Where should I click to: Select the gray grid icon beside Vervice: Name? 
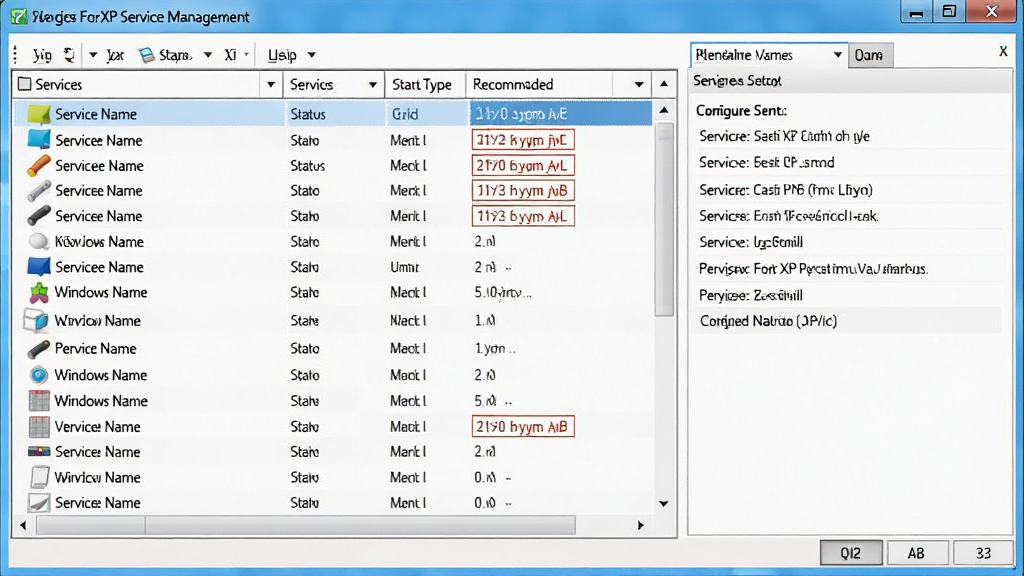point(39,426)
